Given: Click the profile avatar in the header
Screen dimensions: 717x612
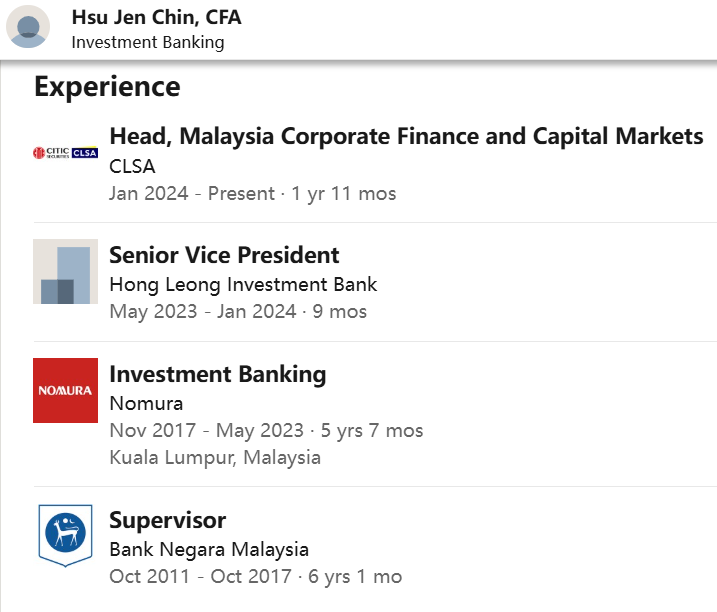Looking at the screenshot, I should point(28,27).
